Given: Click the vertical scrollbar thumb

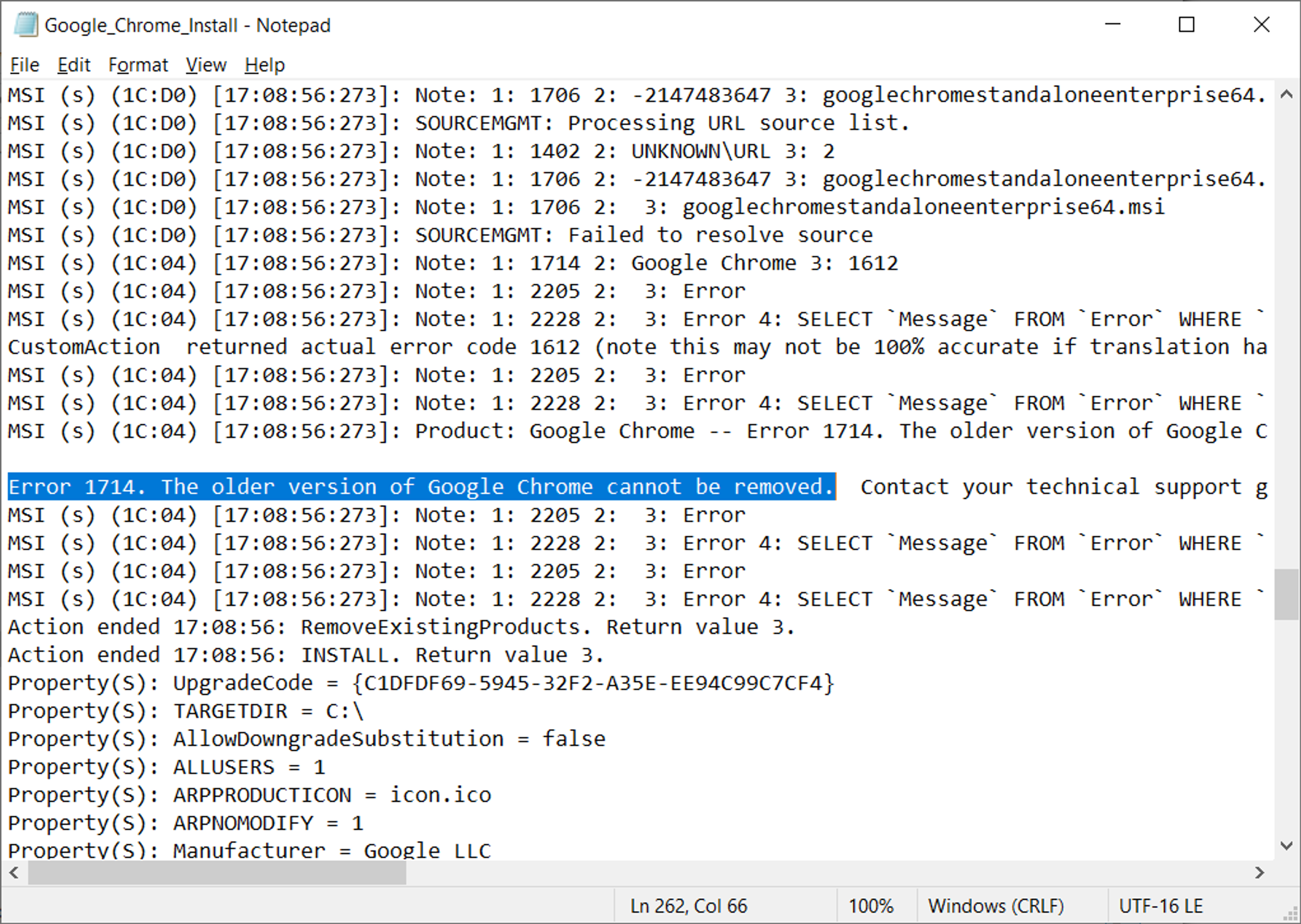Looking at the screenshot, I should click(x=1286, y=594).
